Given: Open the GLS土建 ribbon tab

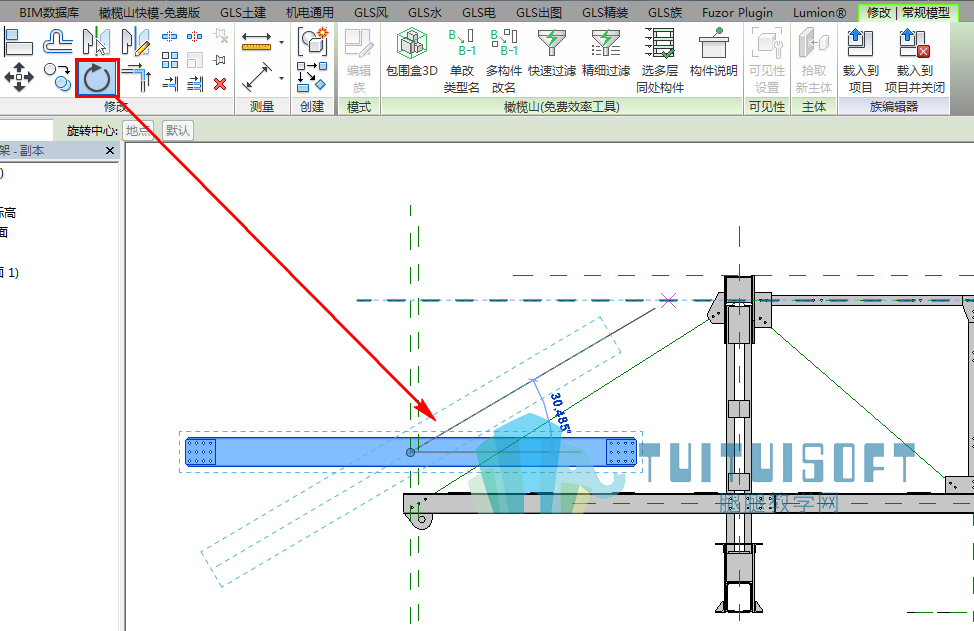Looking at the screenshot, I should coord(243,12).
